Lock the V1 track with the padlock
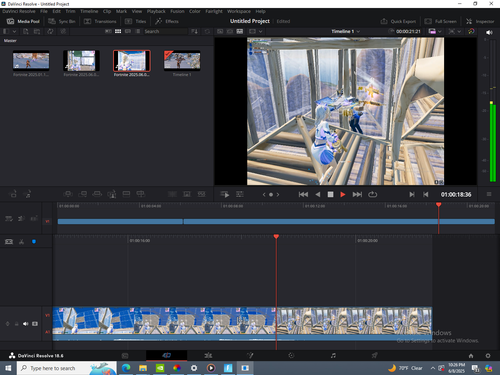 tap(16, 324)
